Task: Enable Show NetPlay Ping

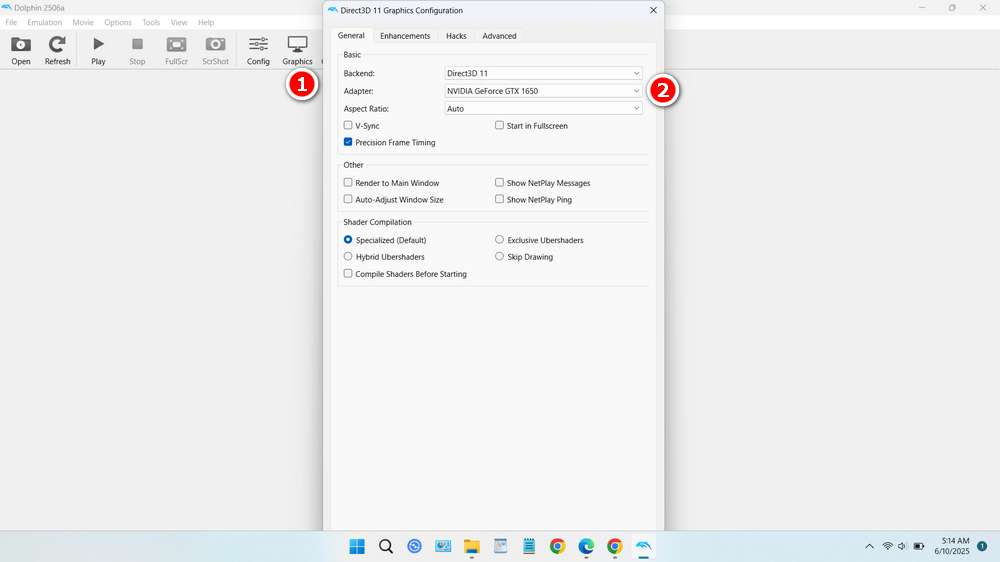Action: 499,199
